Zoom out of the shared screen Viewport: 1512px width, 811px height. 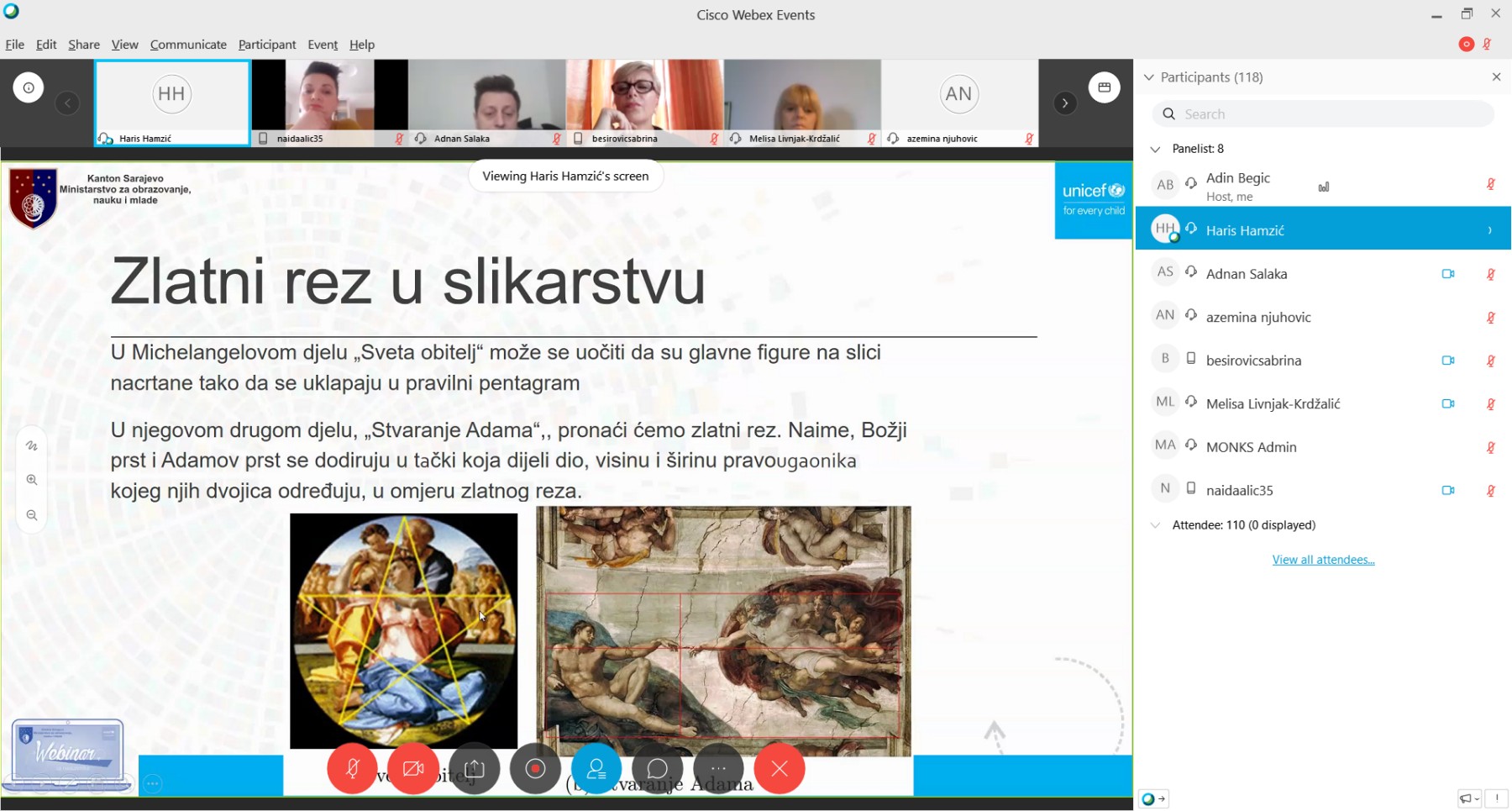tap(32, 515)
